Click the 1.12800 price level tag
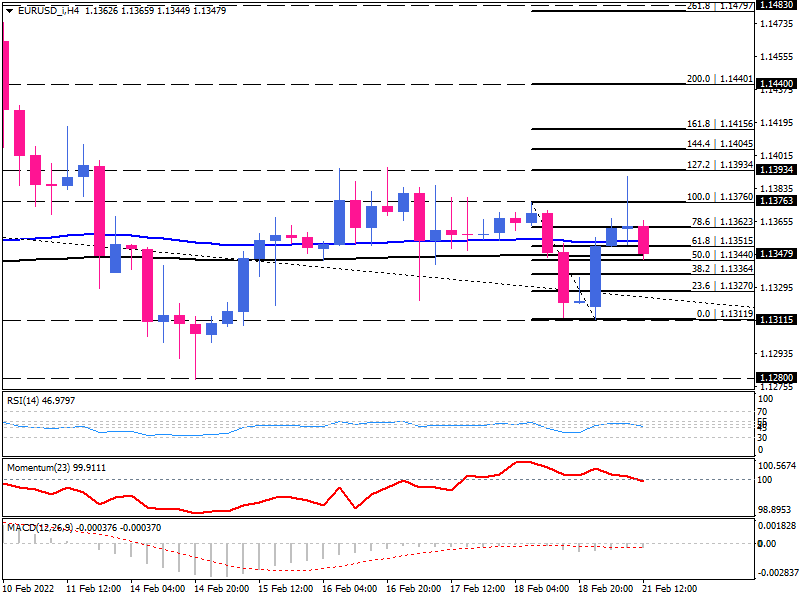Viewport: 800px width, 600px height. click(x=777, y=379)
